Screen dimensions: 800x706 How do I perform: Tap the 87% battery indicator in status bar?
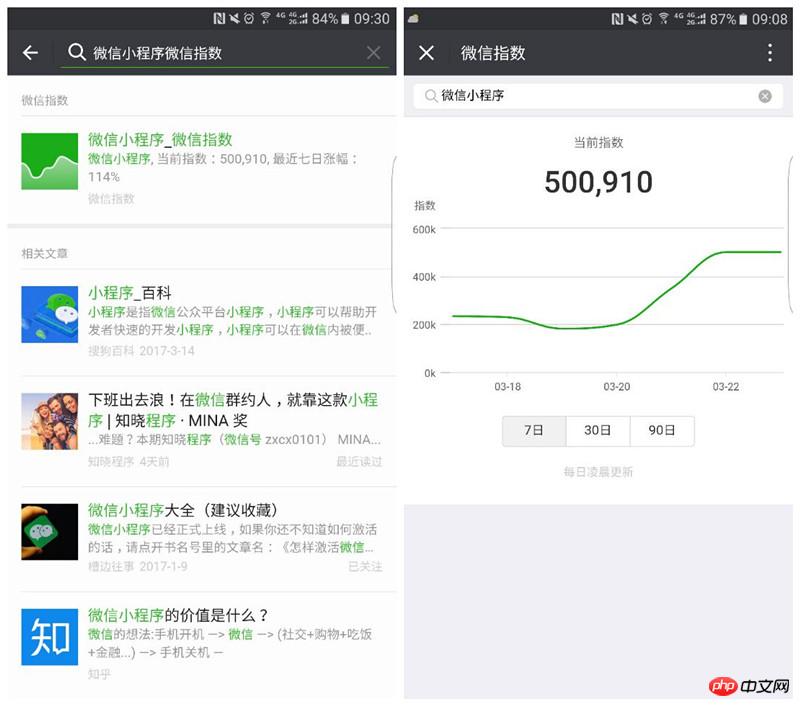[x=729, y=19]
